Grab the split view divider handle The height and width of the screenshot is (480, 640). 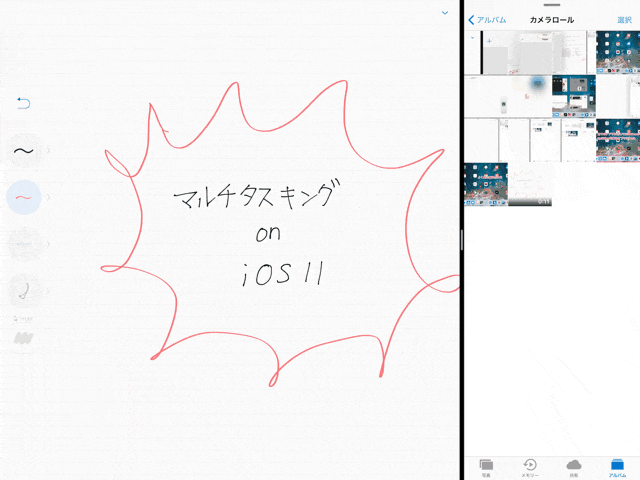pyautogui.click(x=462, y=240)
